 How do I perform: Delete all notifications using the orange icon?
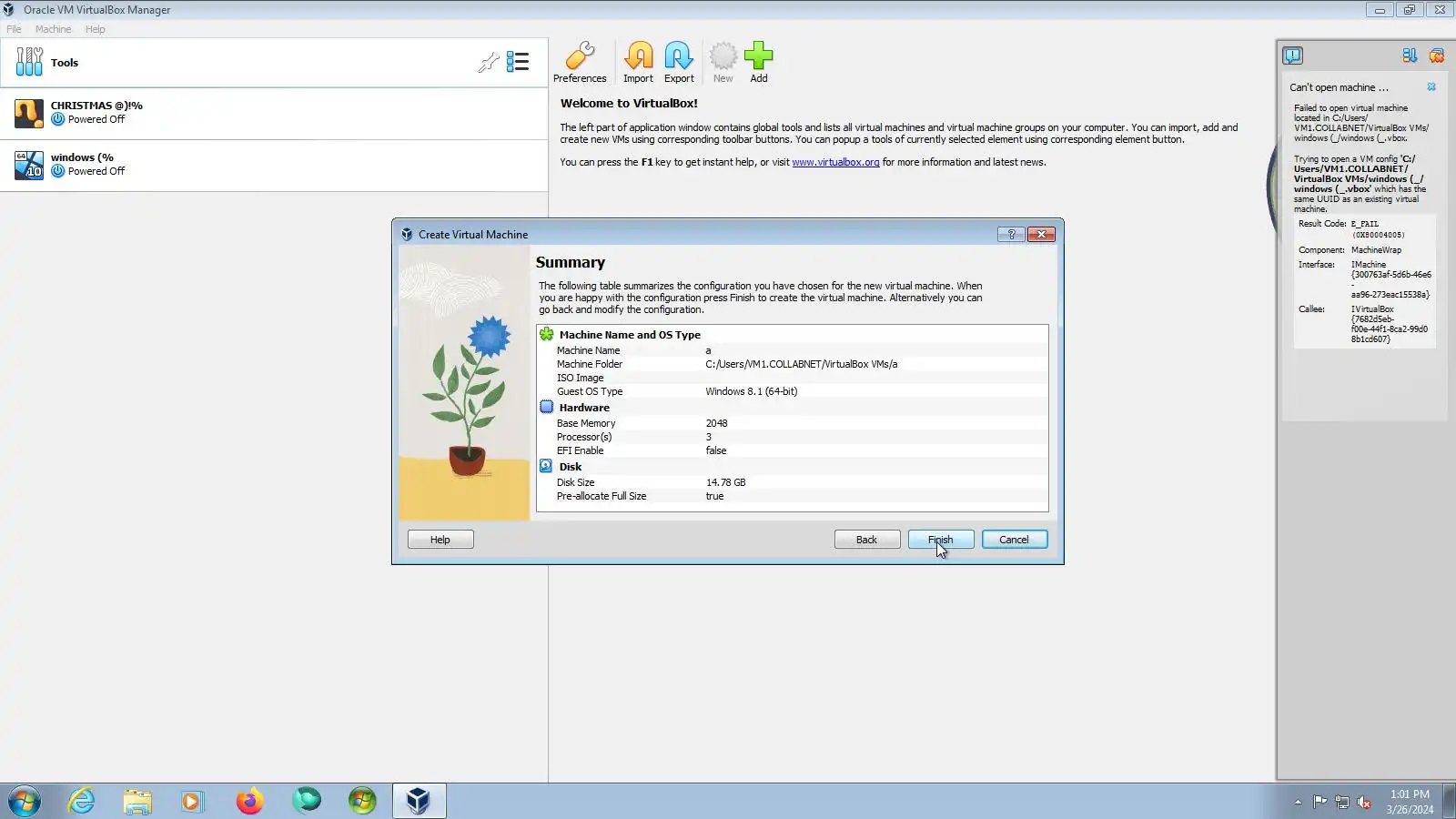[x=1437, y=56]
